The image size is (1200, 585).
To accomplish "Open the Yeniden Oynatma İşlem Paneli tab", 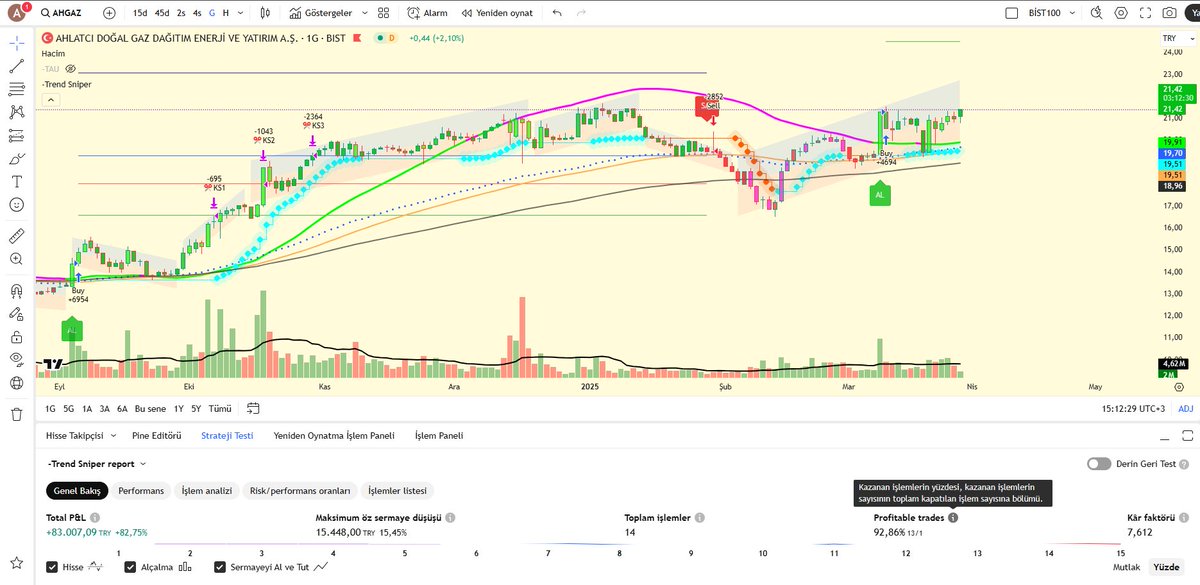I will 334,436.
